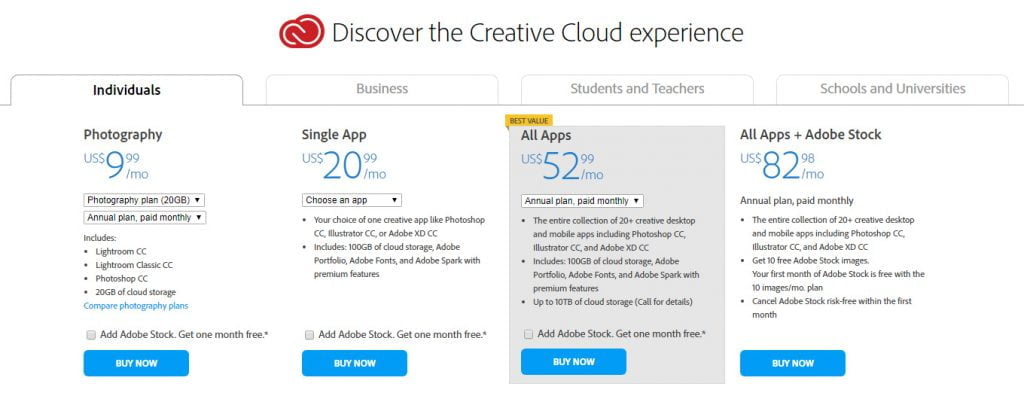1024x405 pixels.
Task: Click Buy Now for All Apps
Action: point(573,362)
